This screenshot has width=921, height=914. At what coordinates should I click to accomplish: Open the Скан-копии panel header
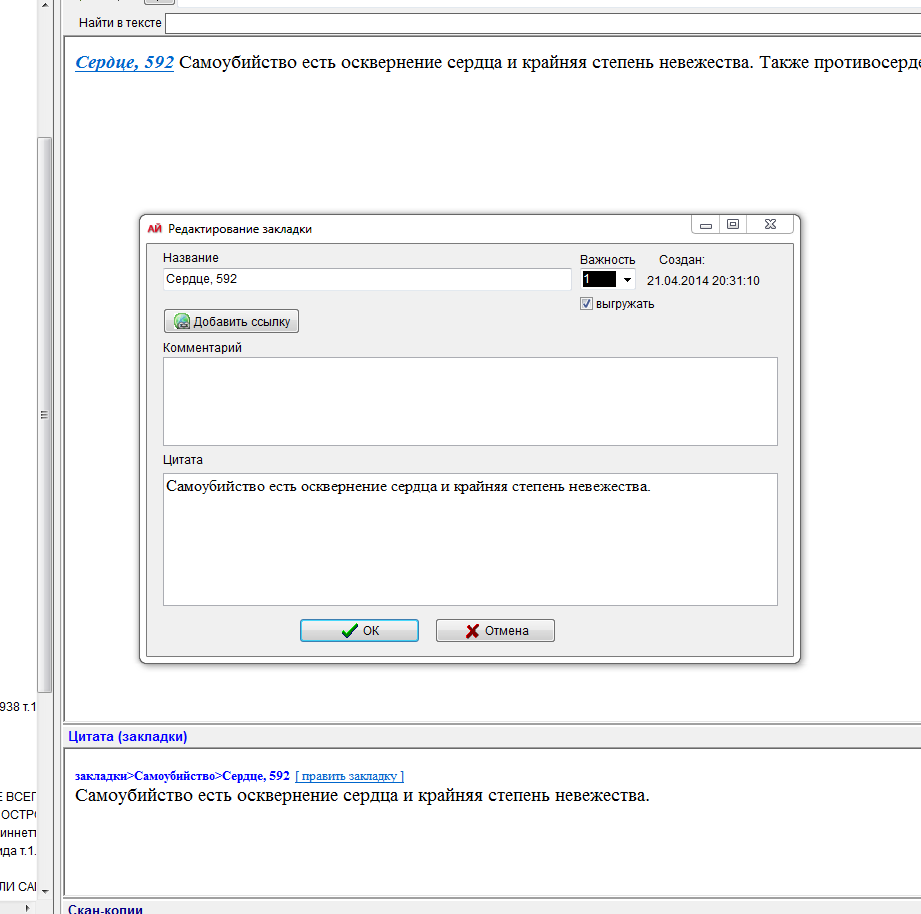pos(105,909)
